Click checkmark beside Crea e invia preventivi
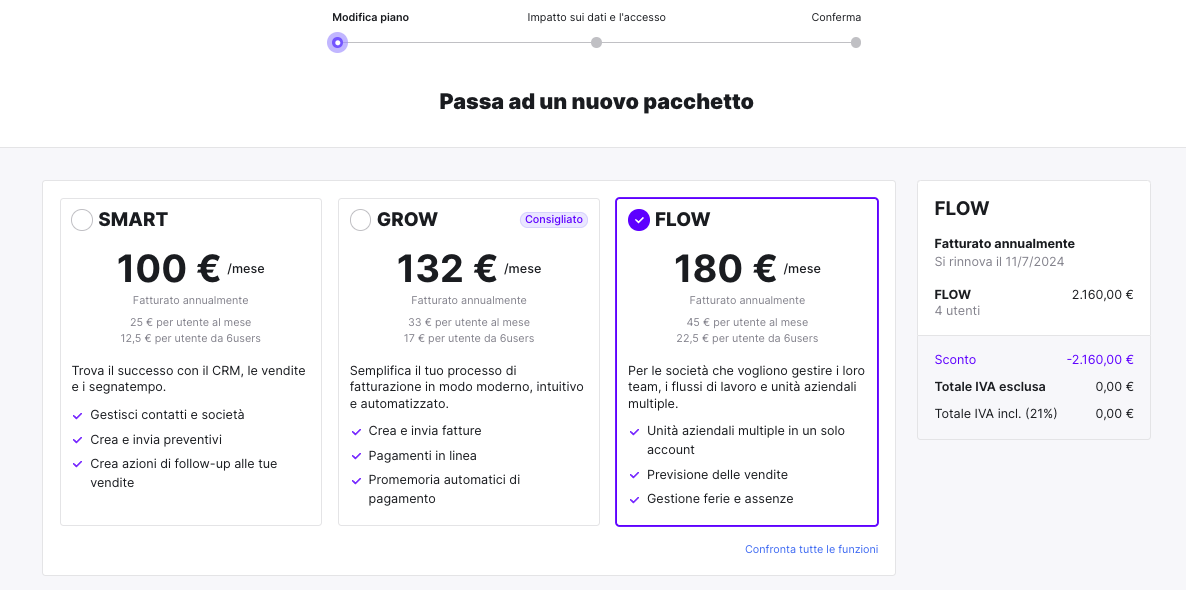 pyautogui.click(x=77, y=439)
